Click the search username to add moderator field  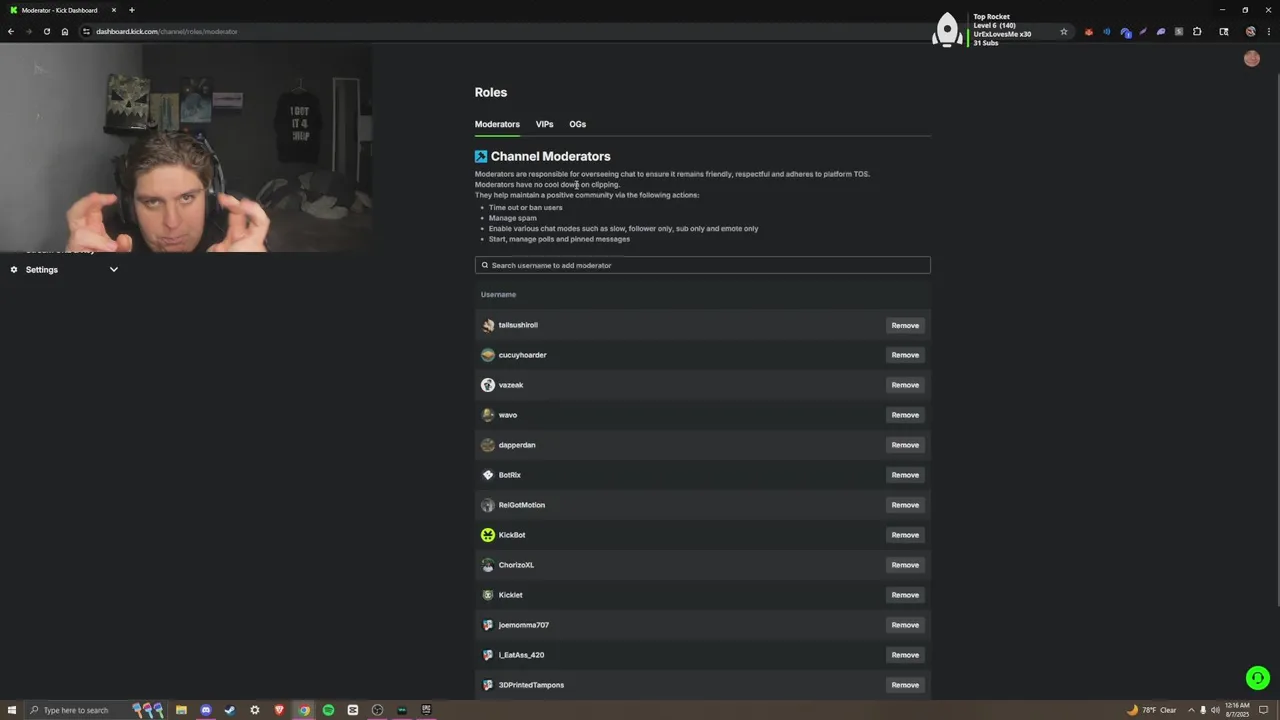[x=702, y=265]
